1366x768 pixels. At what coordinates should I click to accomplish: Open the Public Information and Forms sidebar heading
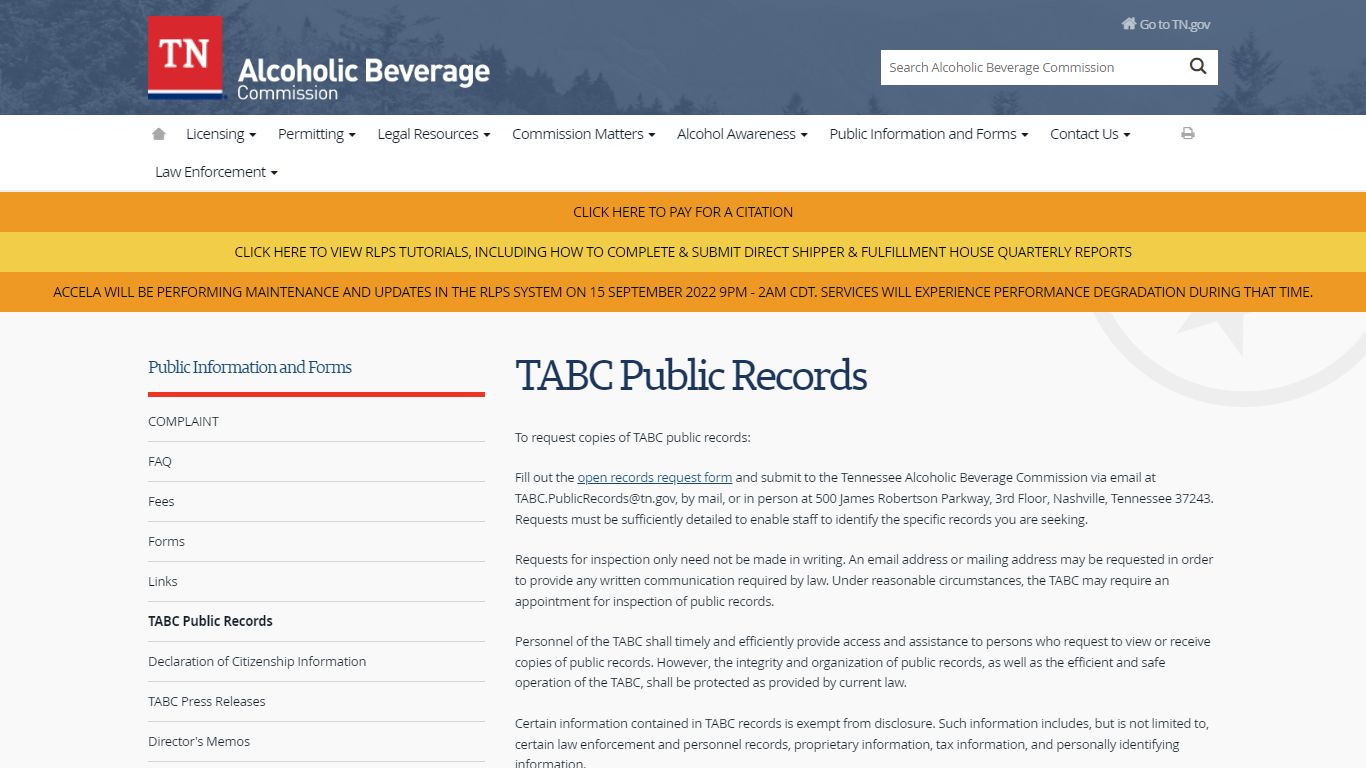tap(250, 367)
